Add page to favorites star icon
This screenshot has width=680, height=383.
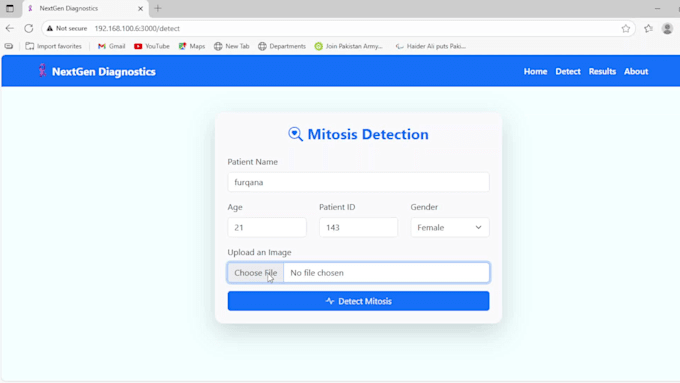[x=625, y=29]
